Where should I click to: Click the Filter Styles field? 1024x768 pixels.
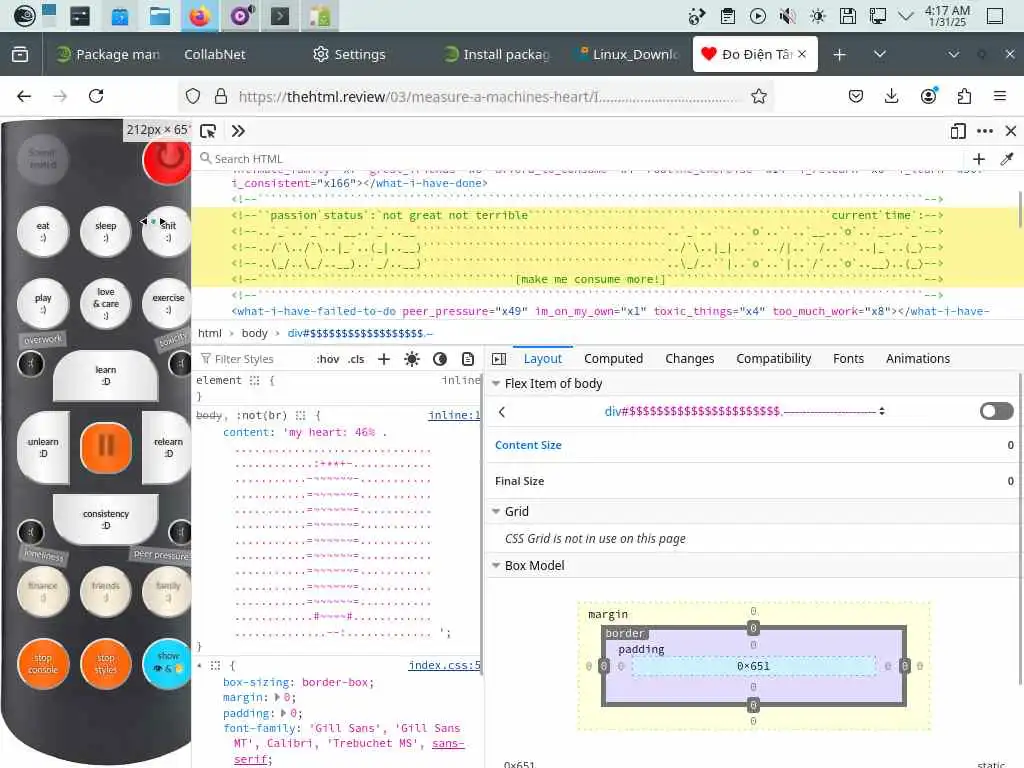253,359
